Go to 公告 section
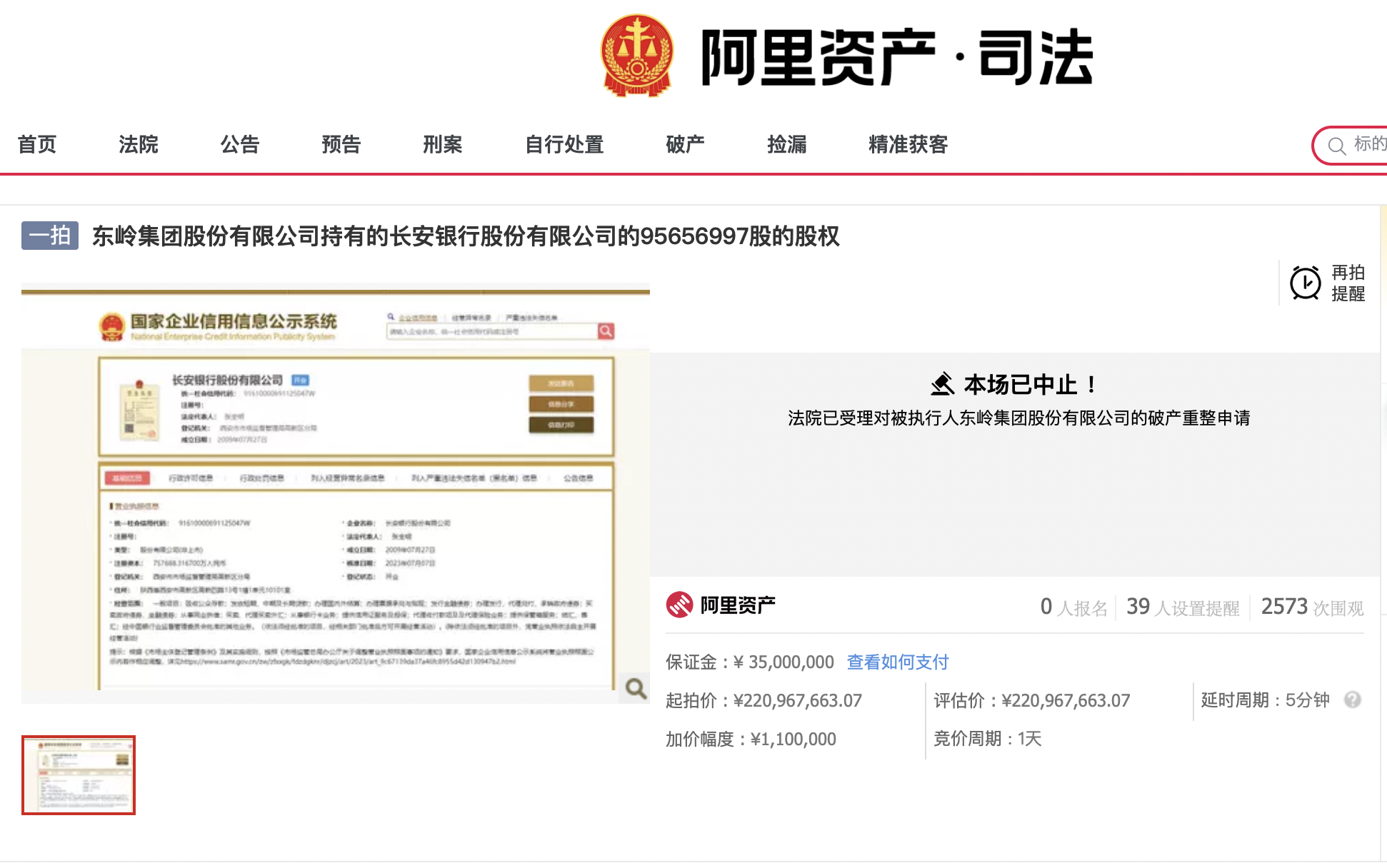 pos(240,144)
